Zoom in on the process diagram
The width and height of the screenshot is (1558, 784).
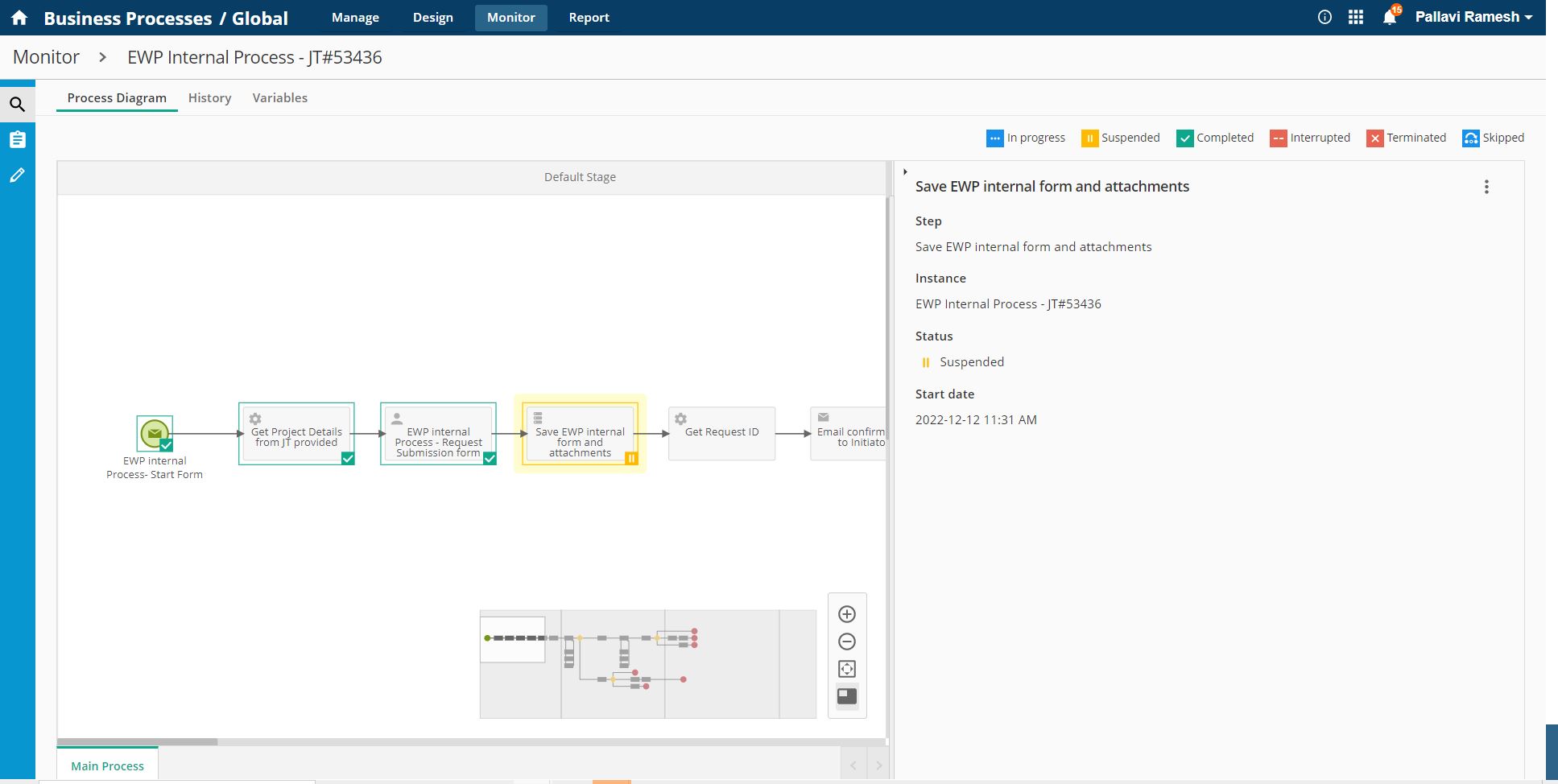(x=847, y=614)
